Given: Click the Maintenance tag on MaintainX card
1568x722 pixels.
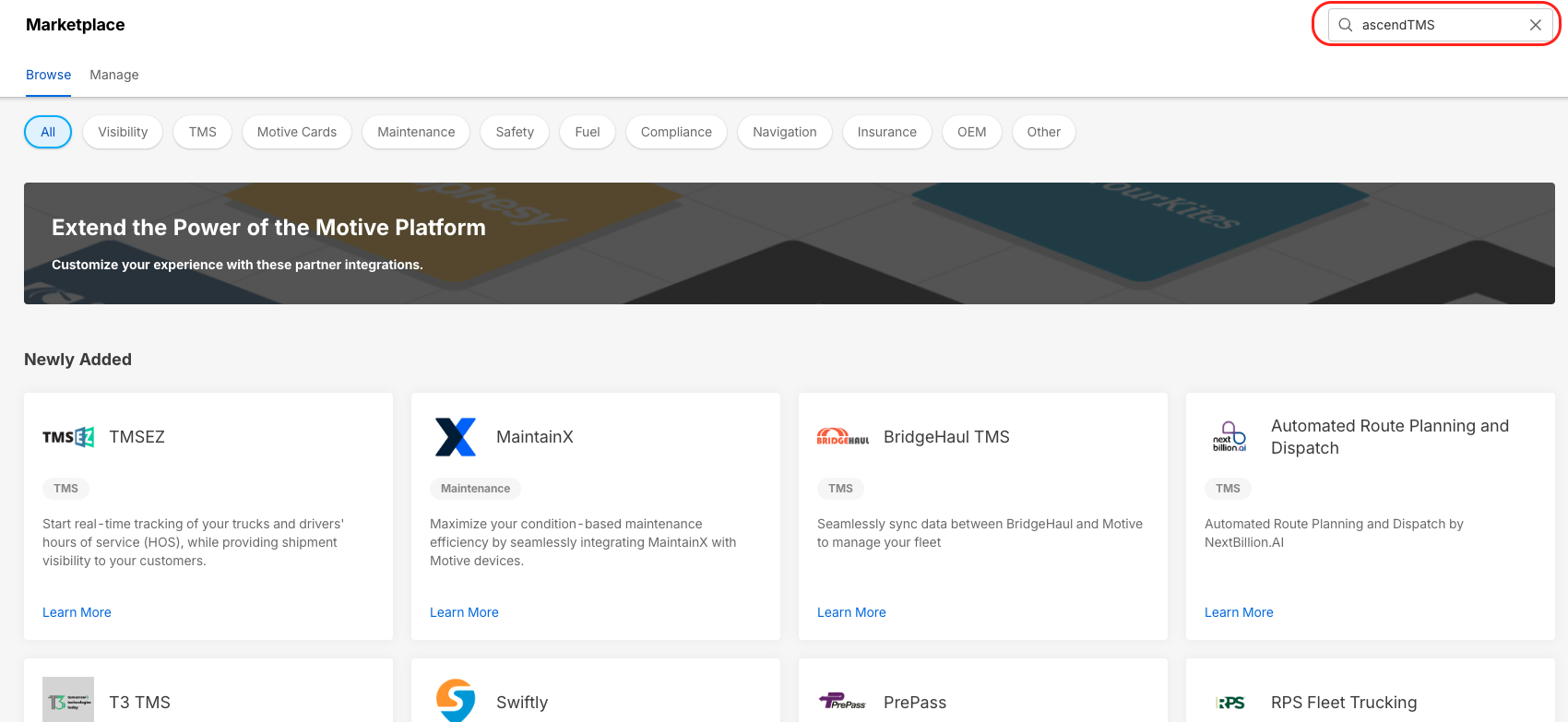Looking at the screenshot, I should [475, 489].
